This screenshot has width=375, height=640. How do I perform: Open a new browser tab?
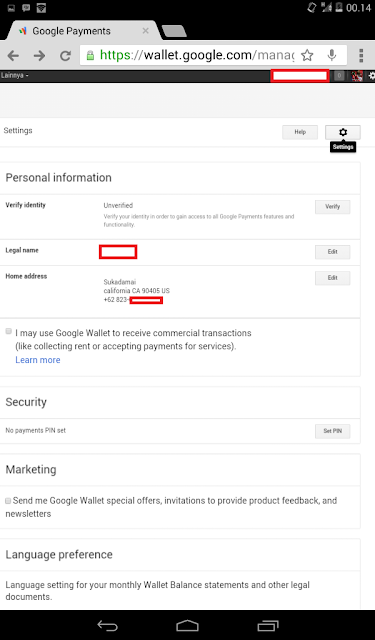coord(174,31)
